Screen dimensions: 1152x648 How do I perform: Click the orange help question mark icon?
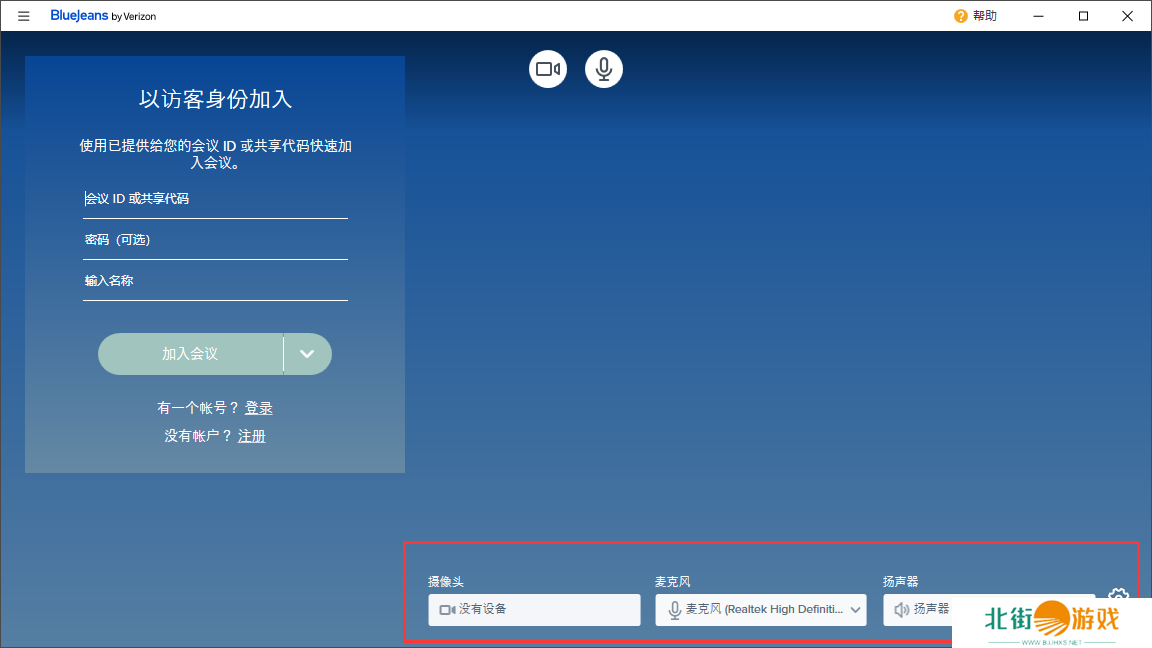pos(960,16)
